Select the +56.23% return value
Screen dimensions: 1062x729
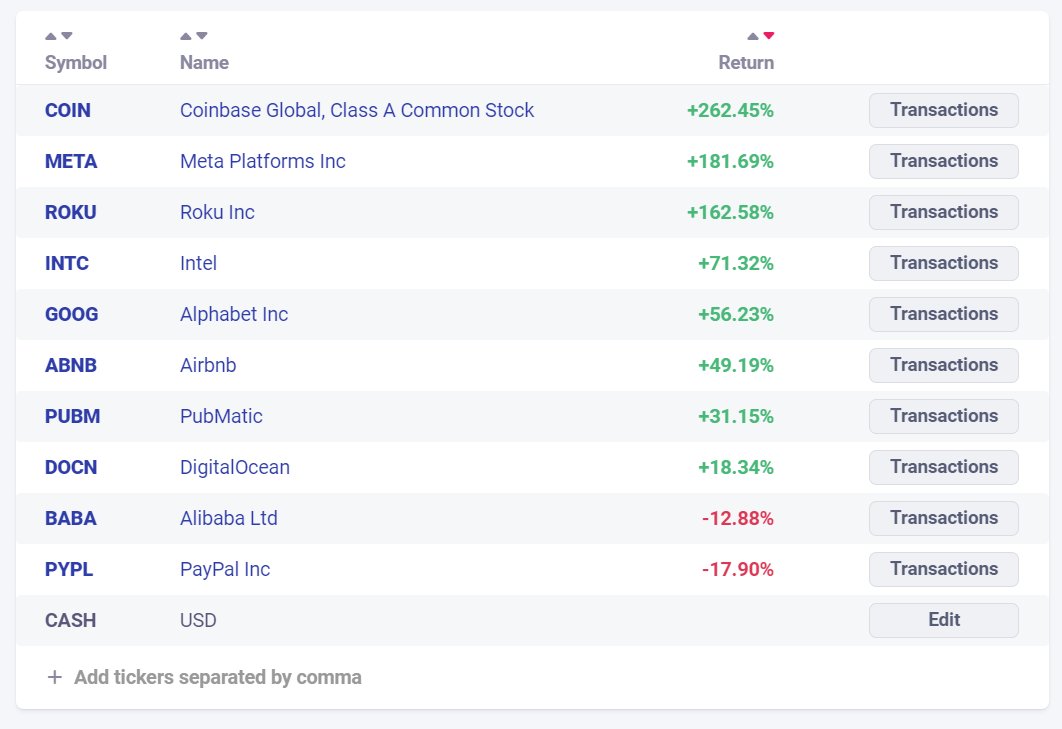point(736,314)
